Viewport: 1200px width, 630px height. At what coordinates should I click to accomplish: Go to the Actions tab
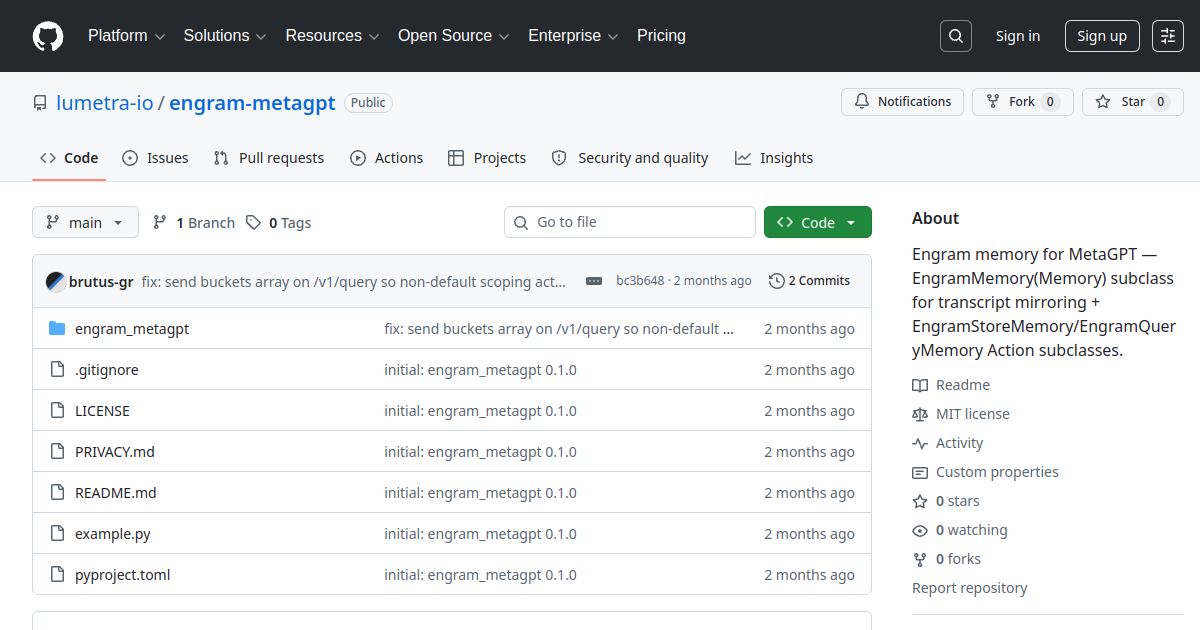click(x=386, y=158)
